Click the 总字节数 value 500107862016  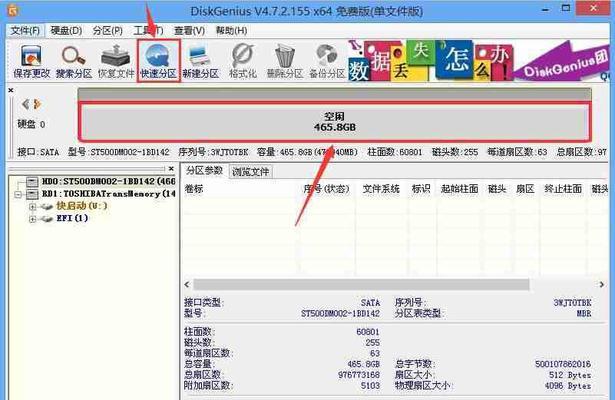tap(563, 364)
